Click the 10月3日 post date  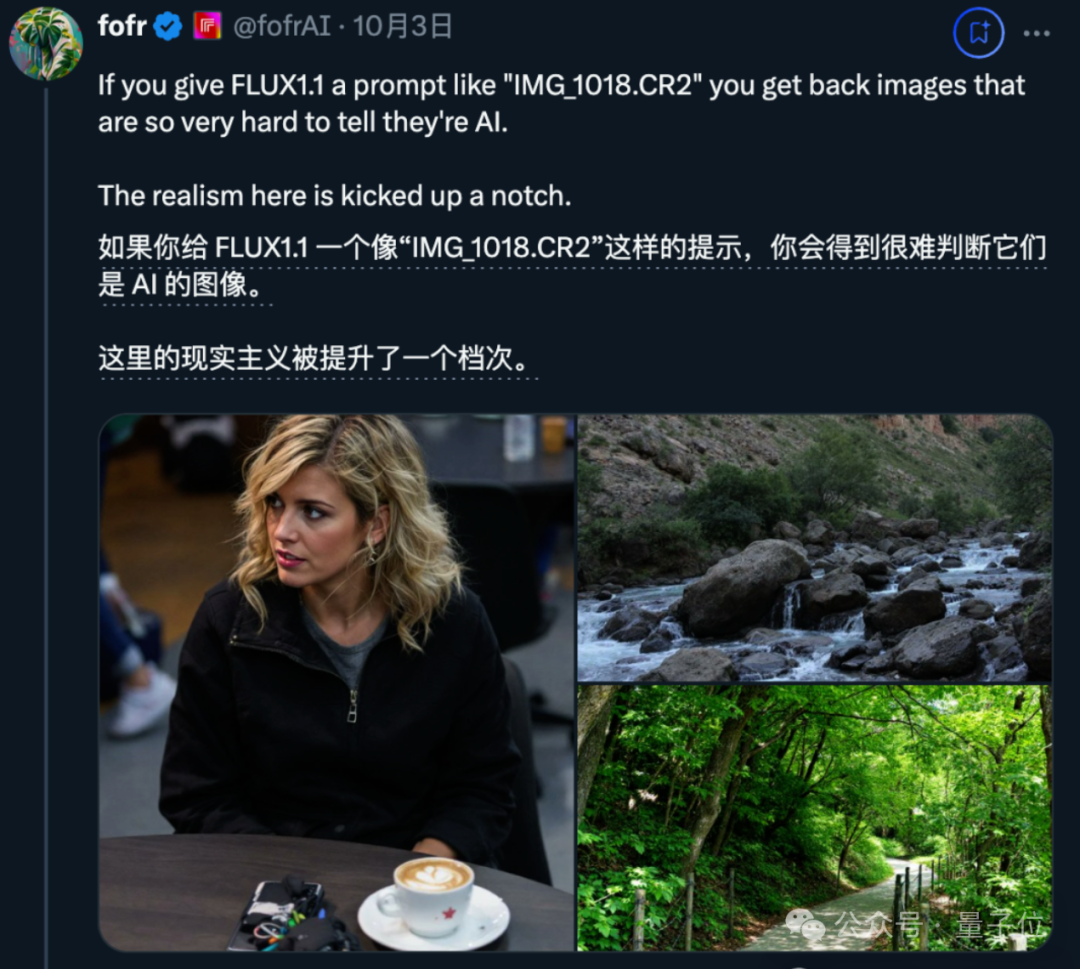point(402,26)
